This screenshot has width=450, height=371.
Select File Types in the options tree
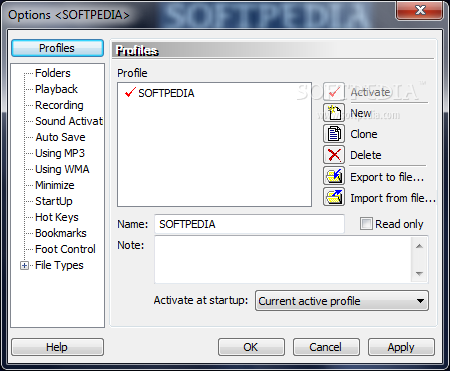pyautogui.click(x=59, y=265)
